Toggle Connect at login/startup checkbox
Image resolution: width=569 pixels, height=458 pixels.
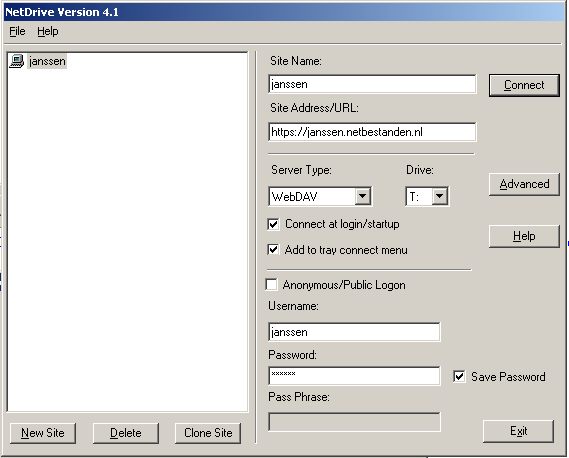(273, 224)
